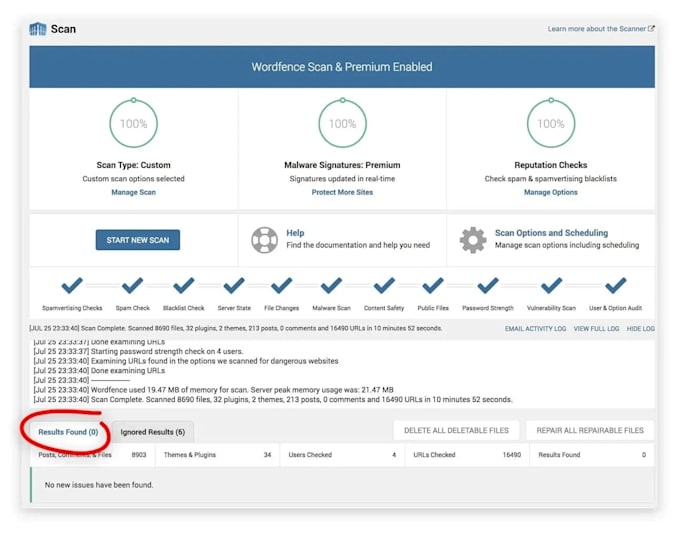Start a new scan with START NEW SCAN
The width and height of the screenshot is (680, 544).
point(138,240)
